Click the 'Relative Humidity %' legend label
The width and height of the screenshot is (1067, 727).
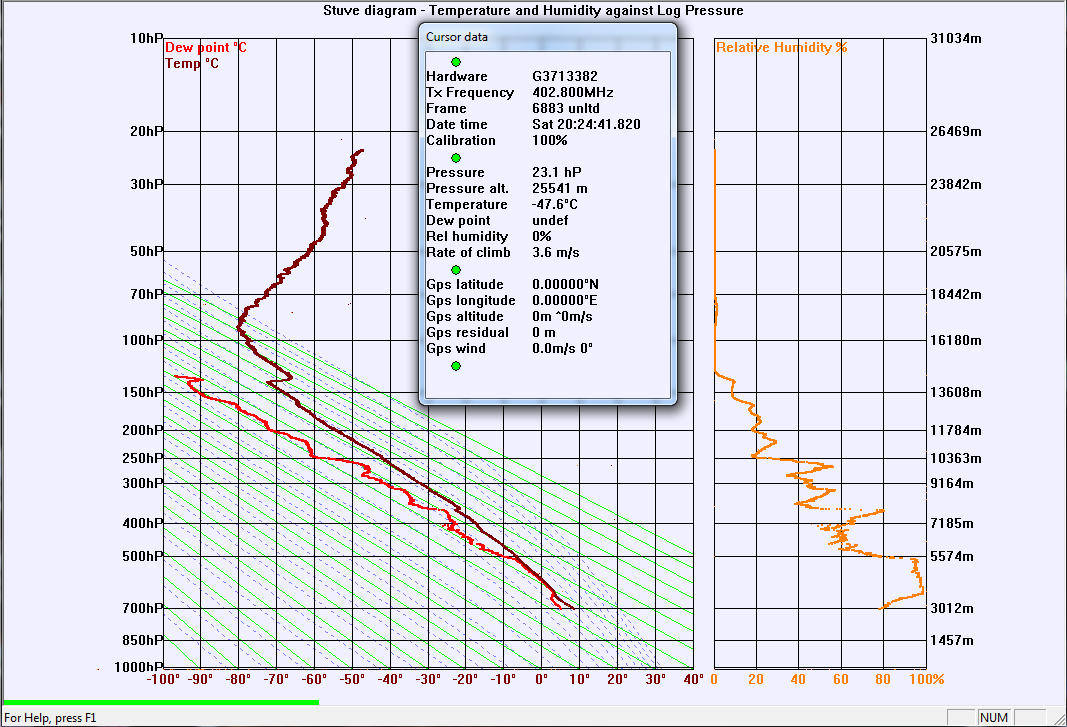point(782,47)
